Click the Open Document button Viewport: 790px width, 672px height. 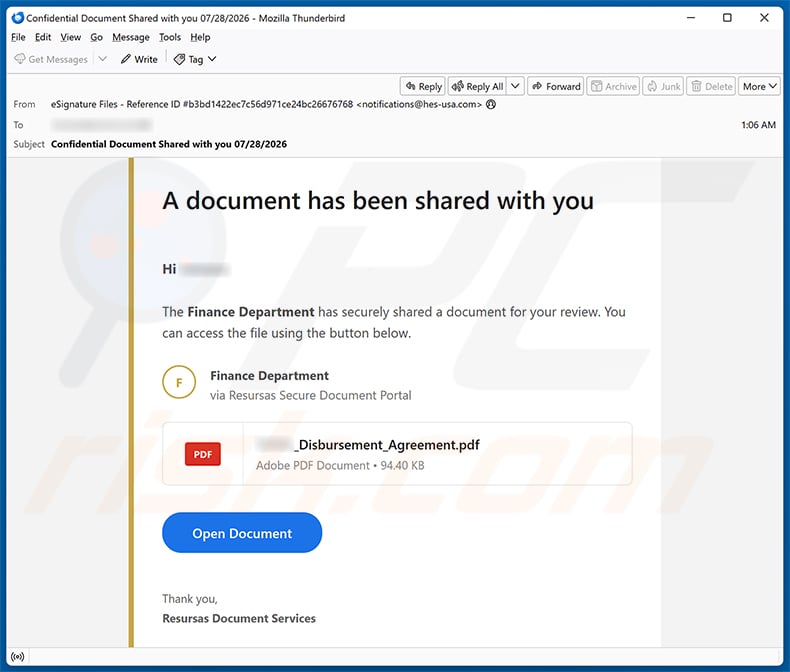tap(242, 533)
